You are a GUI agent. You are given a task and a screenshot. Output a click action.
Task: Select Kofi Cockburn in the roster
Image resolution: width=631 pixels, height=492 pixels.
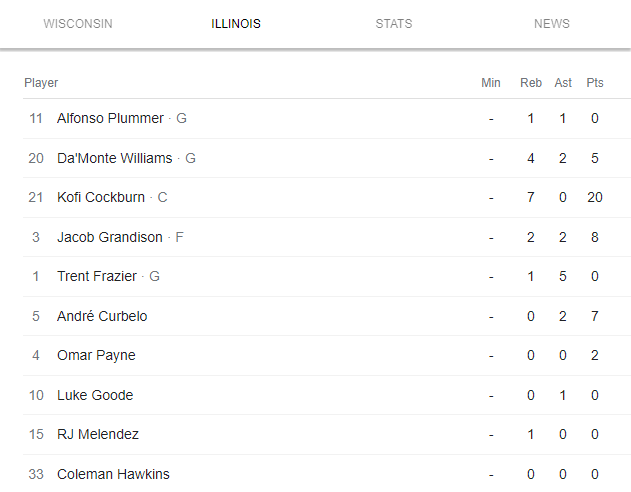(101, 197)
